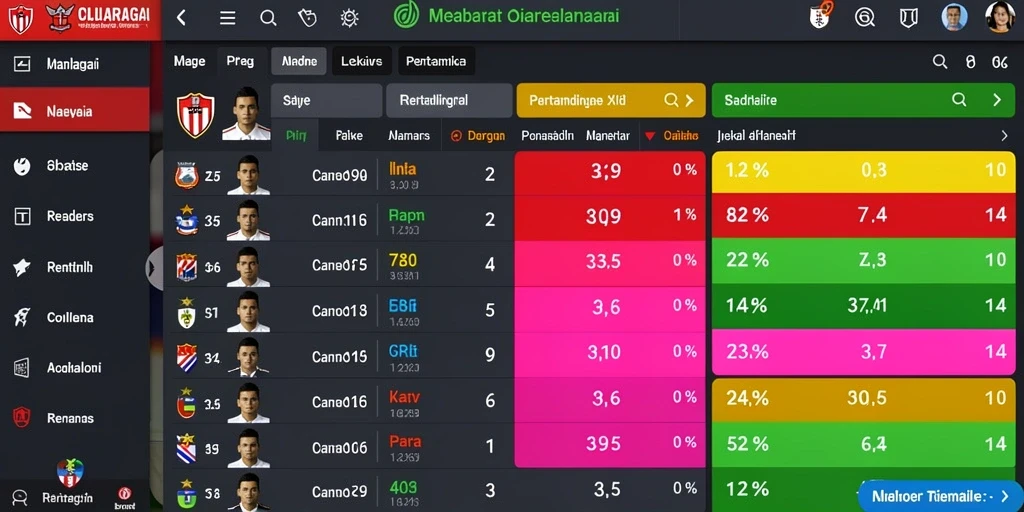Click the shield badge notification icon

(x=821, y=15)
